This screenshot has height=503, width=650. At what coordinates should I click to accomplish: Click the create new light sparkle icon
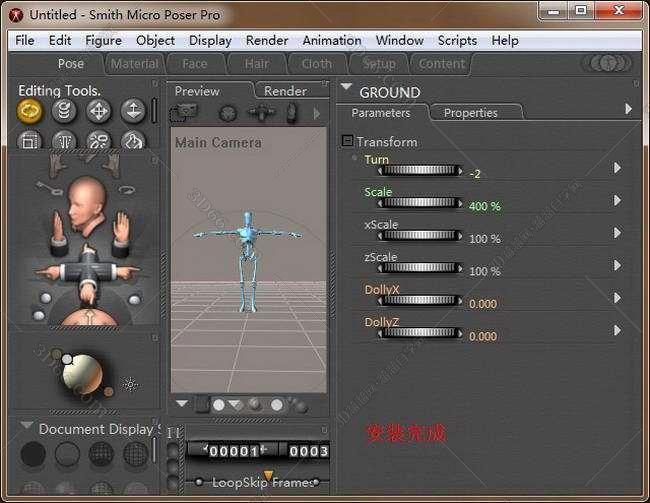coord(130,384)
